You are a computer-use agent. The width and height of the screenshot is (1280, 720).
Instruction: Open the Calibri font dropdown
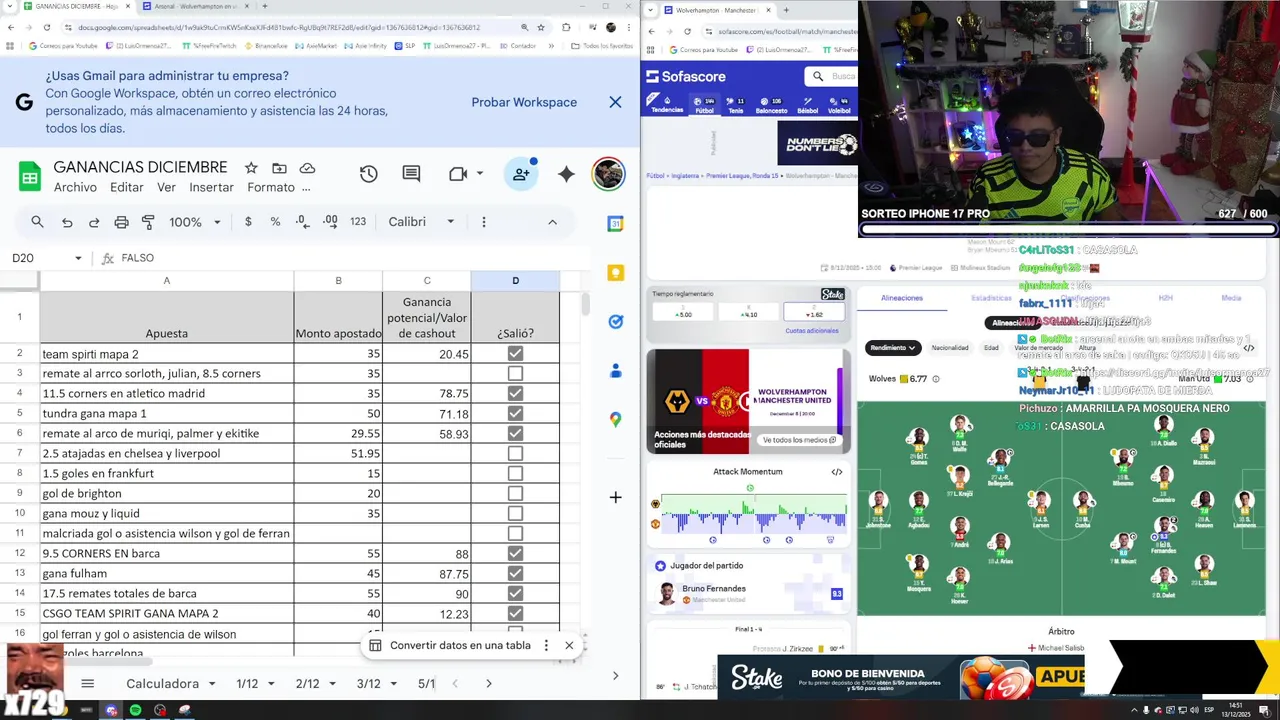click(422, 222)
